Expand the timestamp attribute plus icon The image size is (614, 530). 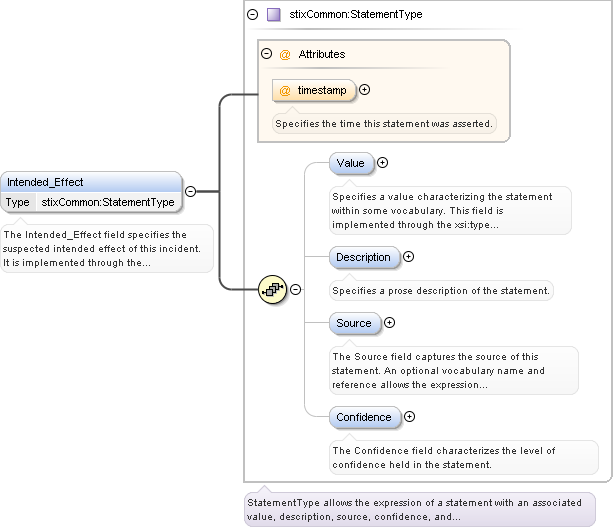[x=364, y=90]
